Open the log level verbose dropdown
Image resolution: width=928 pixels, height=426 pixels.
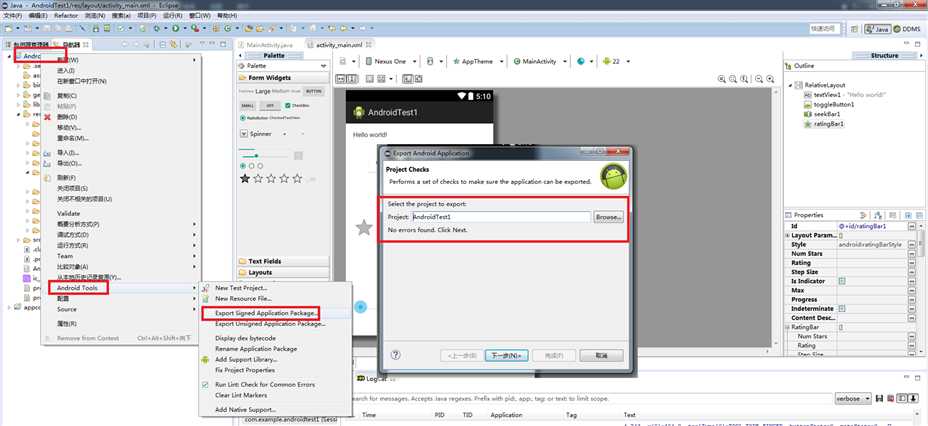[x=853, y=399]
